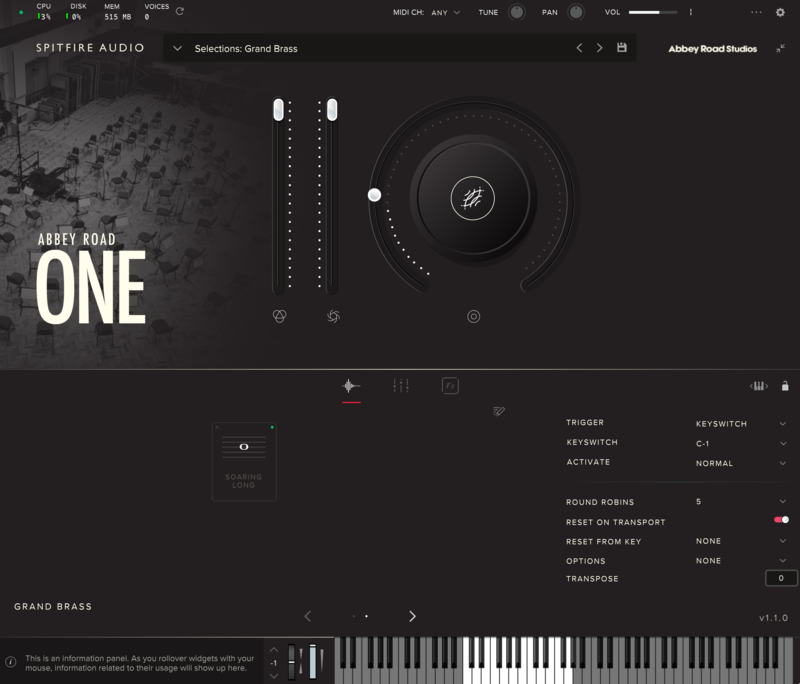
Task: Click the center emblem of the big knob
Action: click(x=472, y=198)
